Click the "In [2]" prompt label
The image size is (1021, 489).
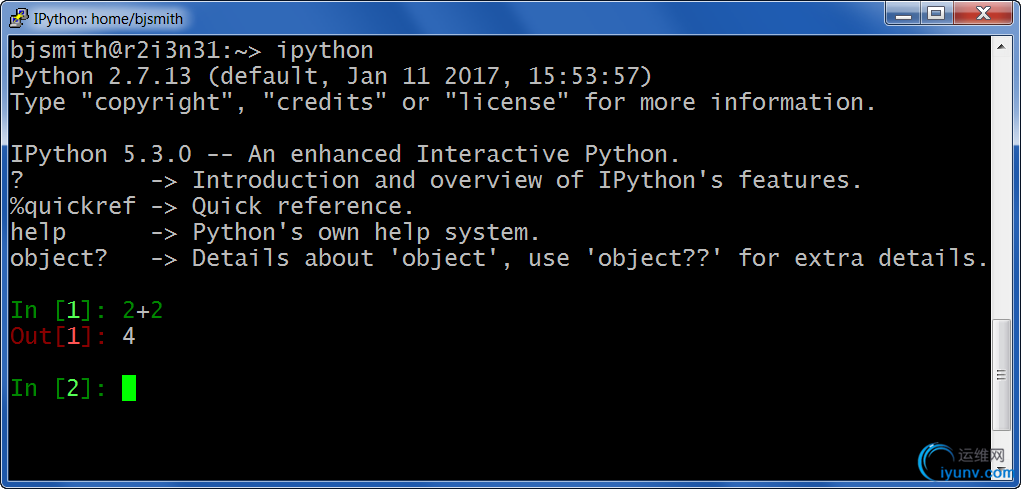tap(52, 388)
